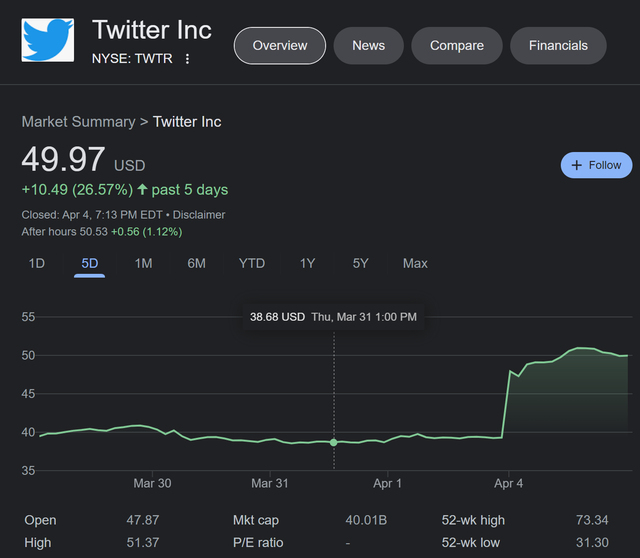This screenshot has width=640, height=558.
Task: Switch chart to 1M range
Action: [x=144, y=263]
